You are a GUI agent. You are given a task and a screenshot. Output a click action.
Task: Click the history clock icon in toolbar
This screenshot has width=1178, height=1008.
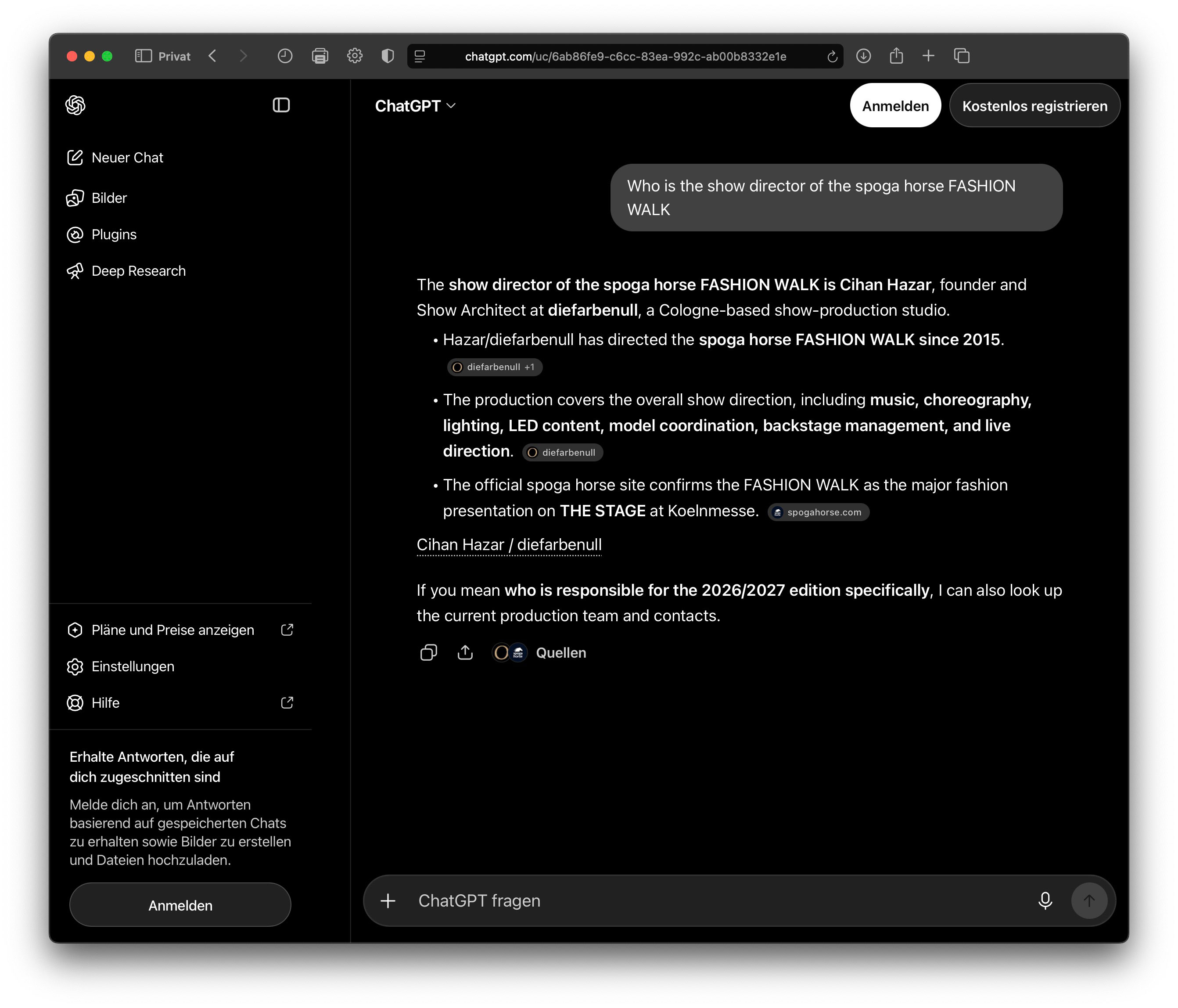point(285,56)
